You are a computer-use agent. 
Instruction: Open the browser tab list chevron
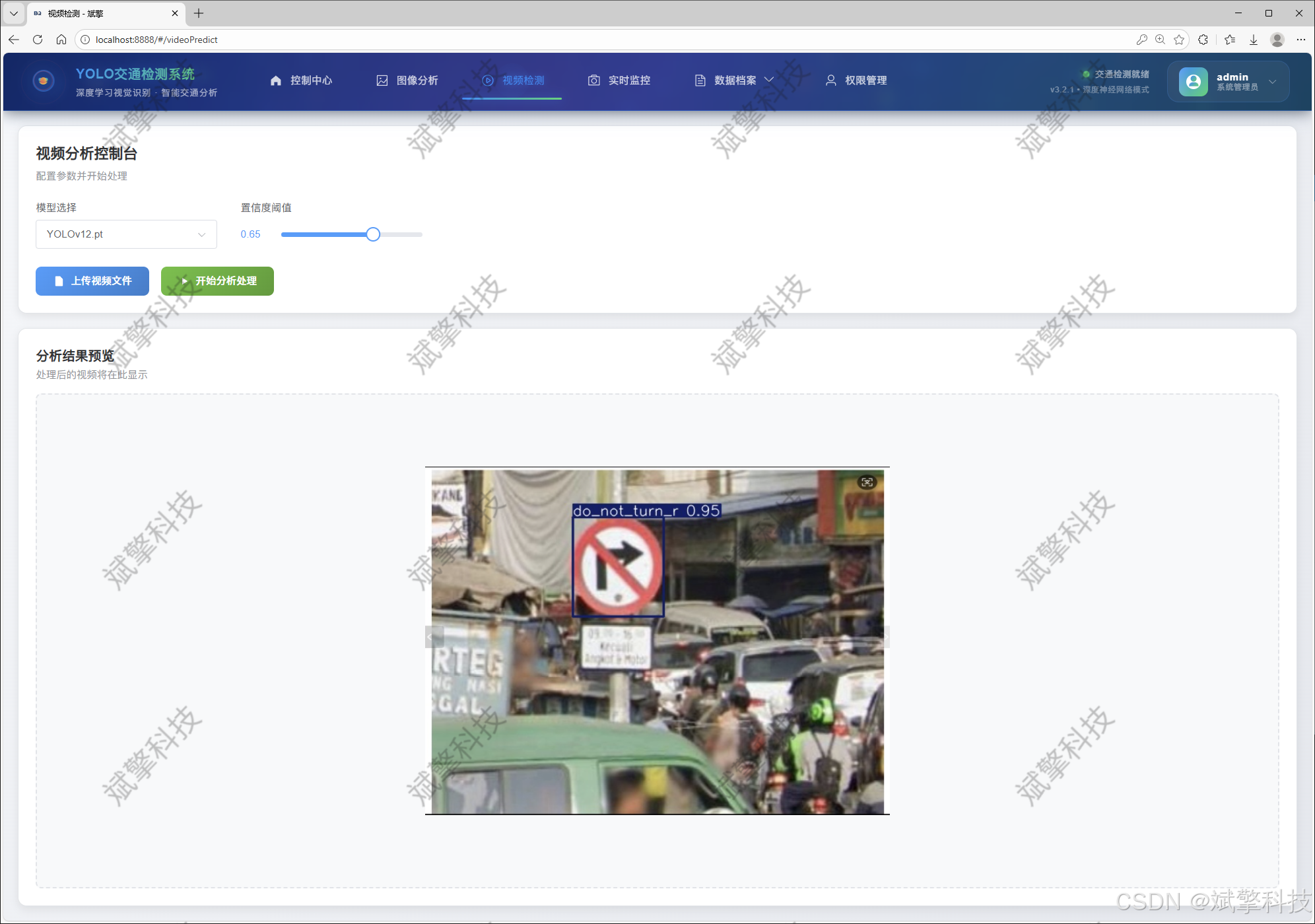tap(13, 13)
